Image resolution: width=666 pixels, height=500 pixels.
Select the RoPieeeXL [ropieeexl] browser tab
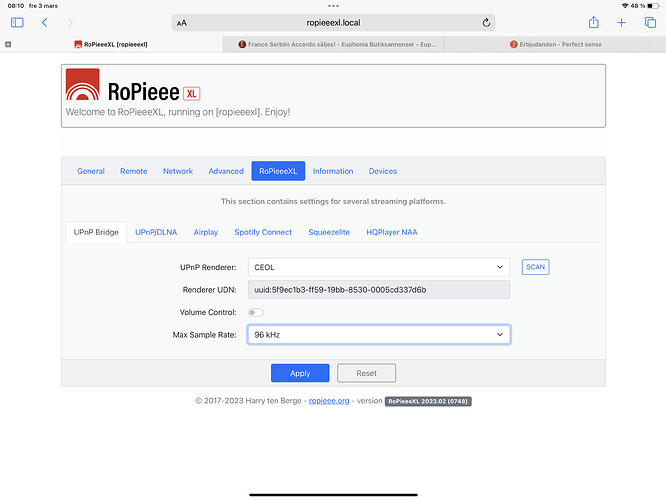coord(111,44)
